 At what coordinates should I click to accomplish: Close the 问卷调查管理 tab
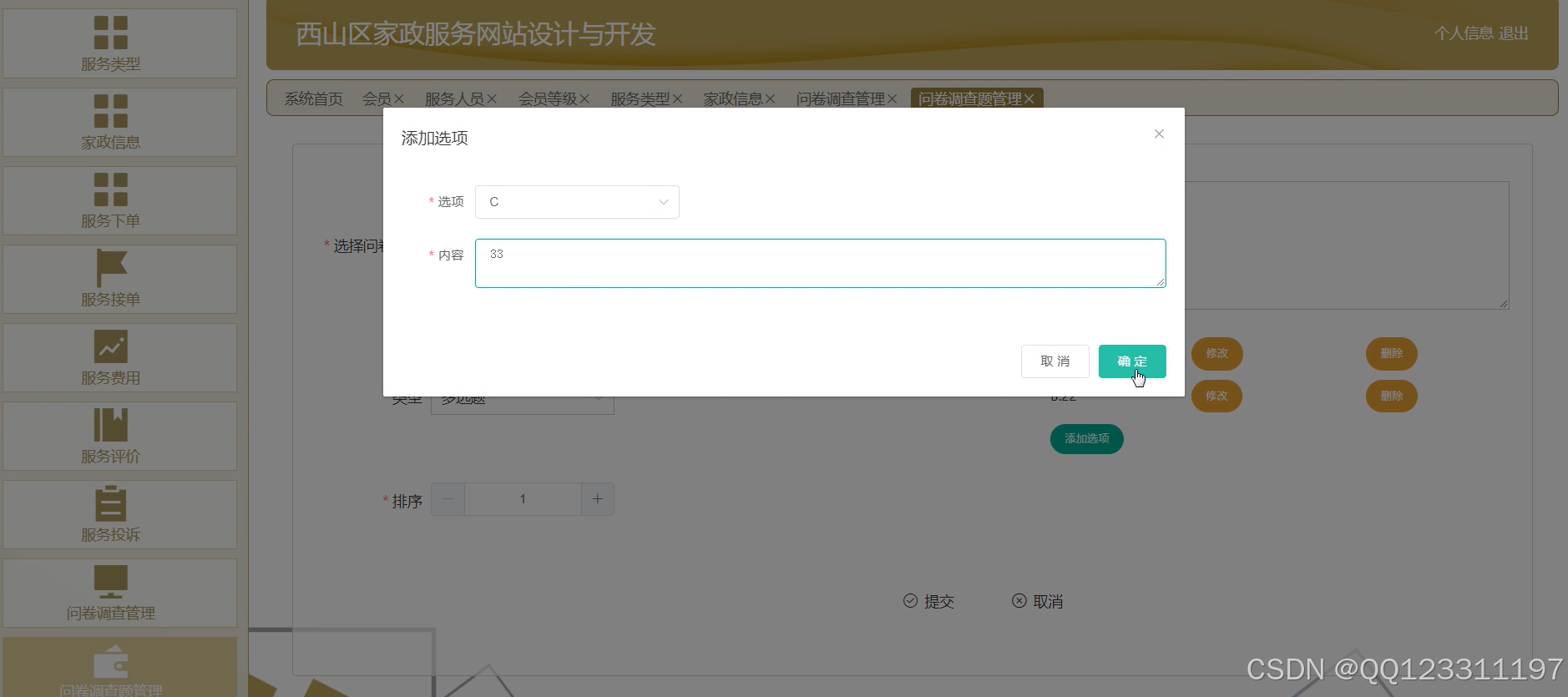[x=892, y=99]
